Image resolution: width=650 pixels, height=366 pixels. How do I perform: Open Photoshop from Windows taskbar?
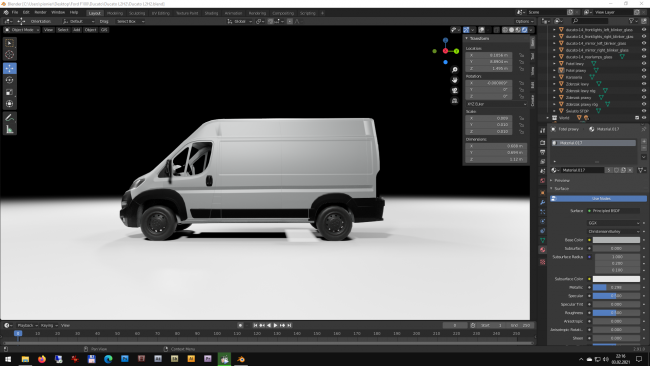(124, 359)
